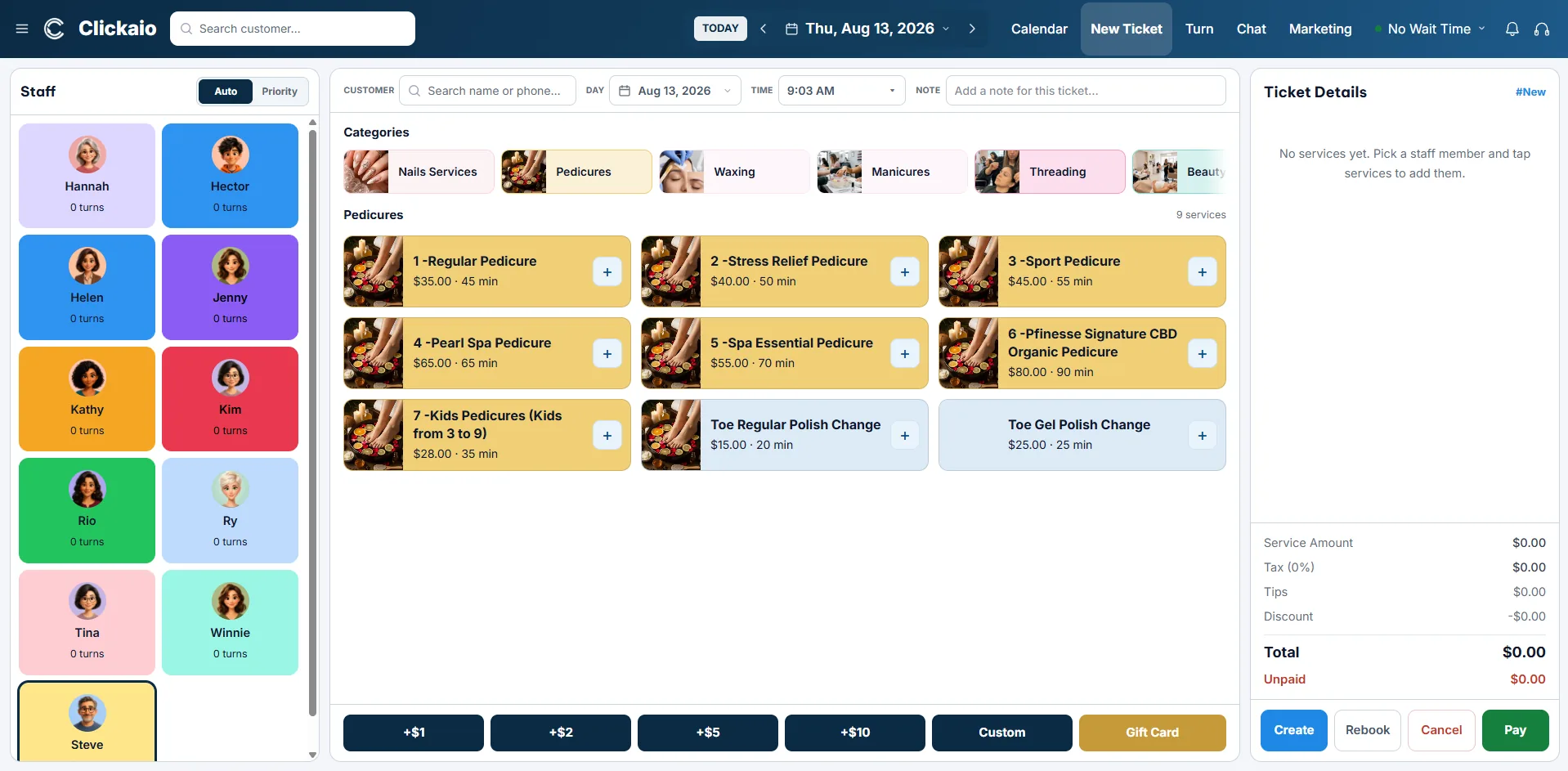Screen dimensions: 1568x771
Task: Select the Threading category
Action: (x=1050, y=172)
